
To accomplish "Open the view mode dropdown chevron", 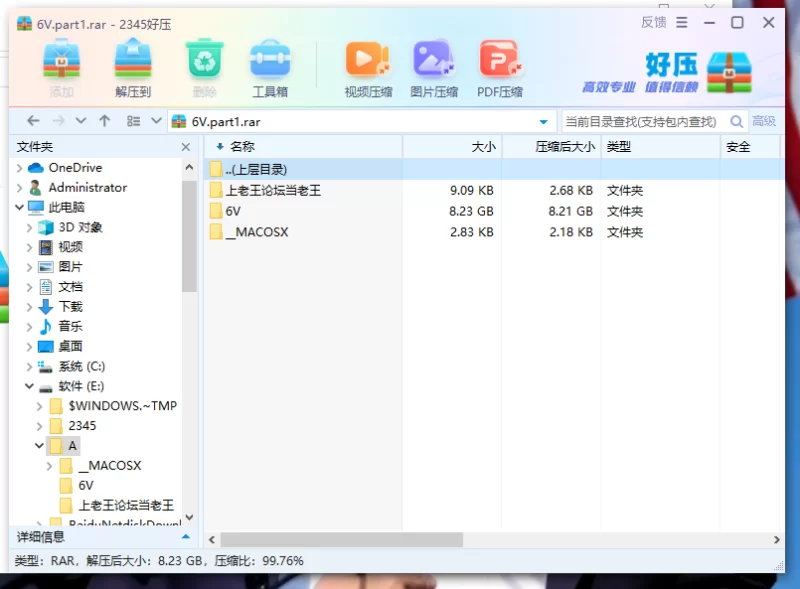I will [x=156, y=121].
